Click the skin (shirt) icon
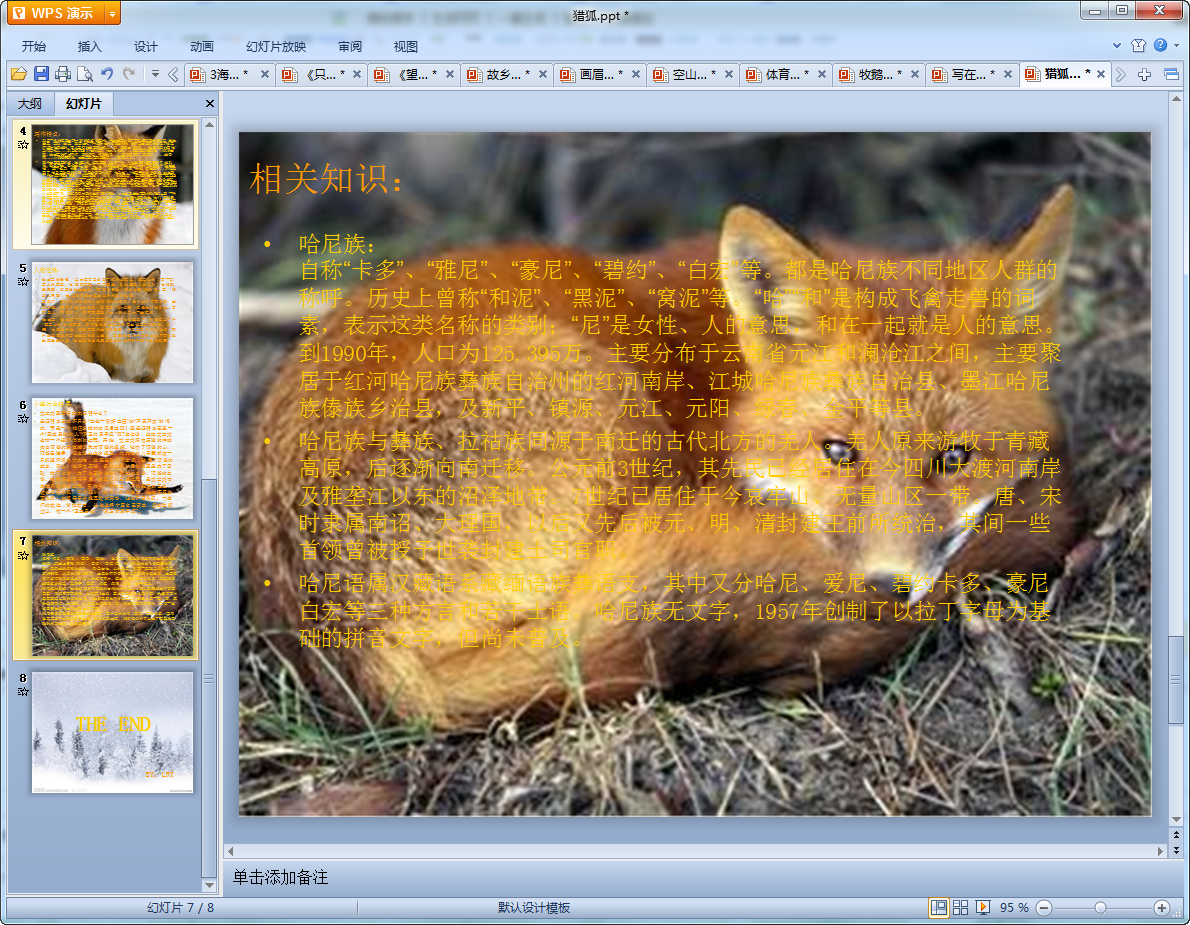The width and height of the screenshot is (1190, 925). click(1139, 46)
